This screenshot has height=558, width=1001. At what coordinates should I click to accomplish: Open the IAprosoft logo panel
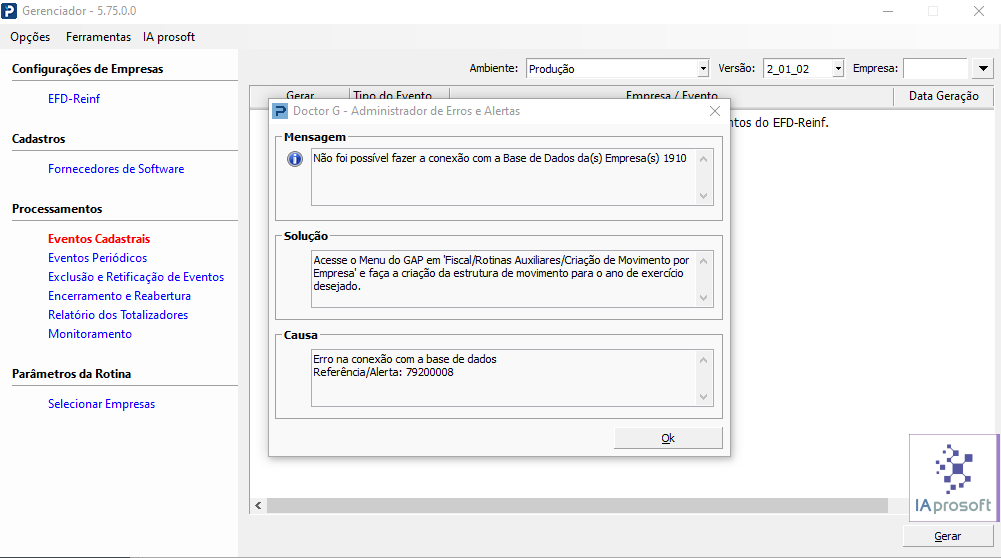[x=953, y=478]
